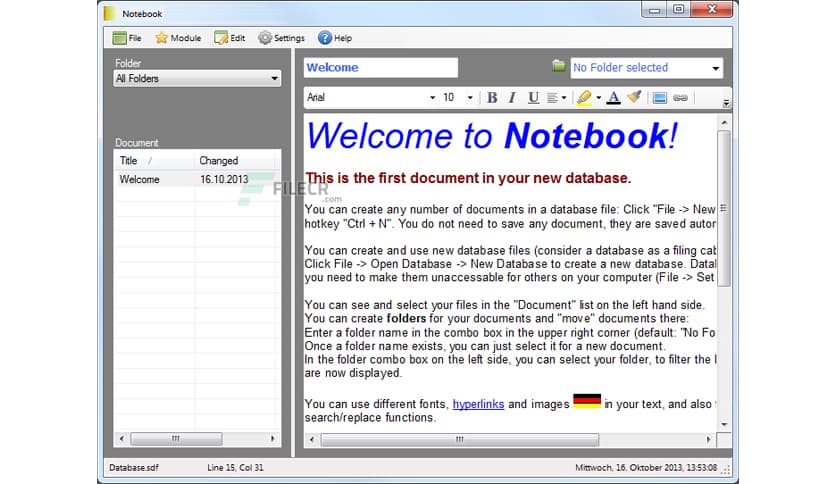Click the Line 15, Col 31 status text
The width and height of the screenshot is (836, 484).
[x=235, y=467]
